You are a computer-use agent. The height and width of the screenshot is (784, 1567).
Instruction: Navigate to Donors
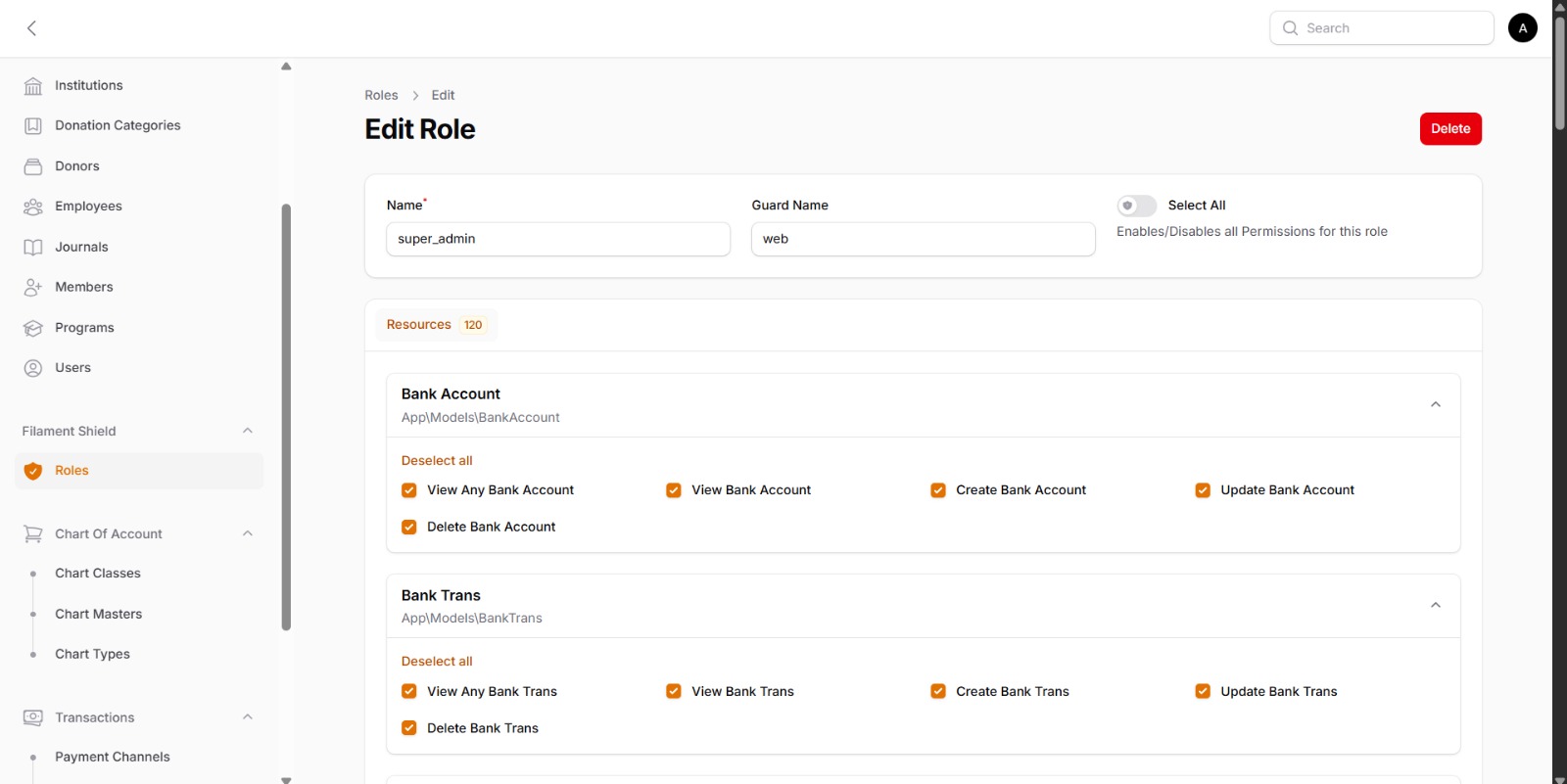coord(139,166)
